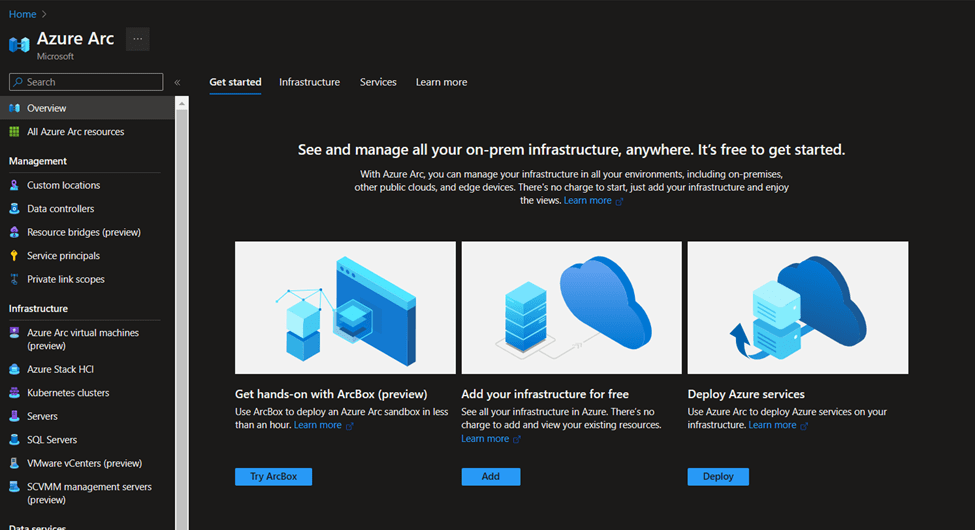
Task: Click the Resource bridges (preview) icon
Action: [14, 232]
